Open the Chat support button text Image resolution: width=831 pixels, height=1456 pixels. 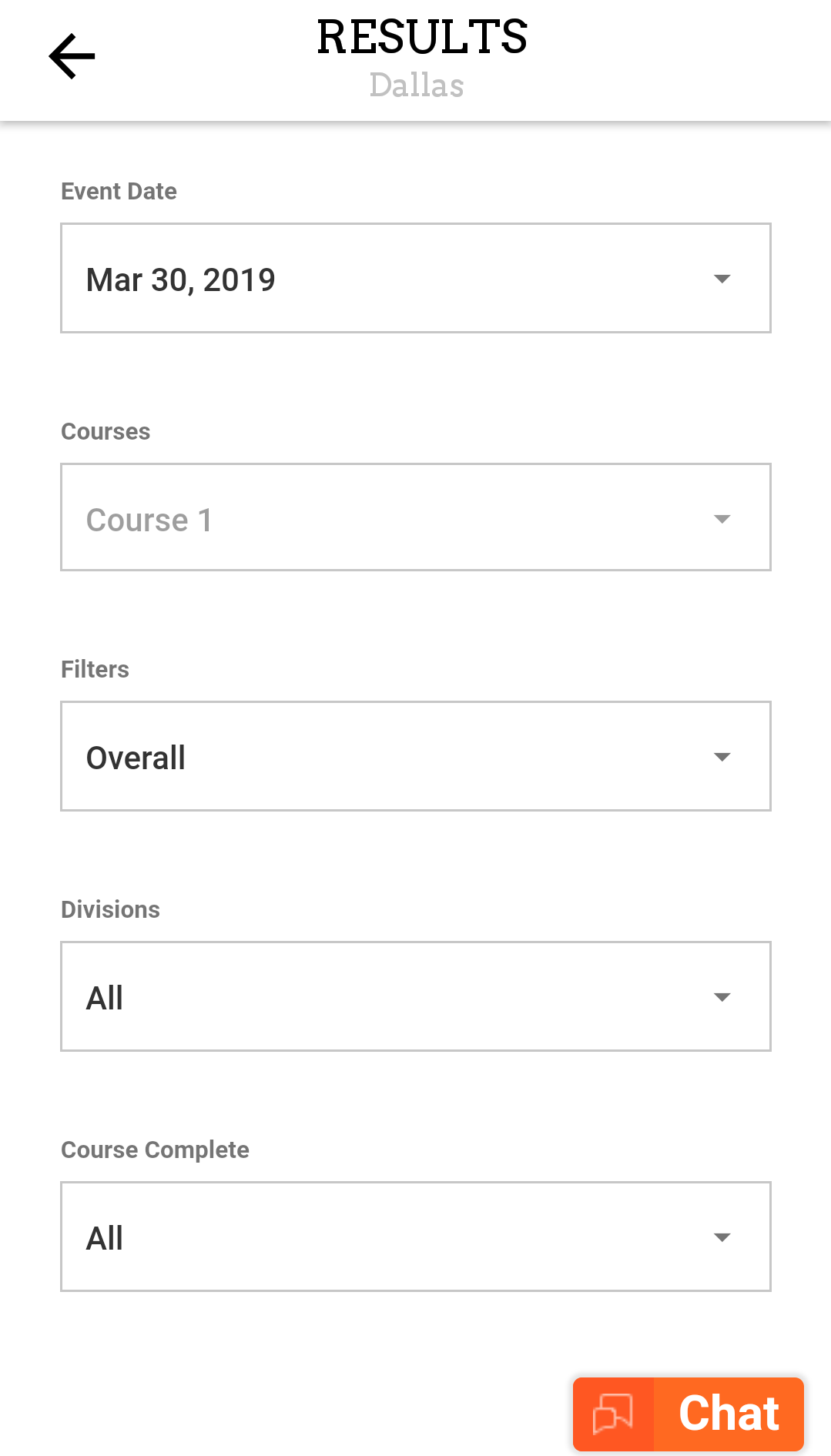[729, 1414]
